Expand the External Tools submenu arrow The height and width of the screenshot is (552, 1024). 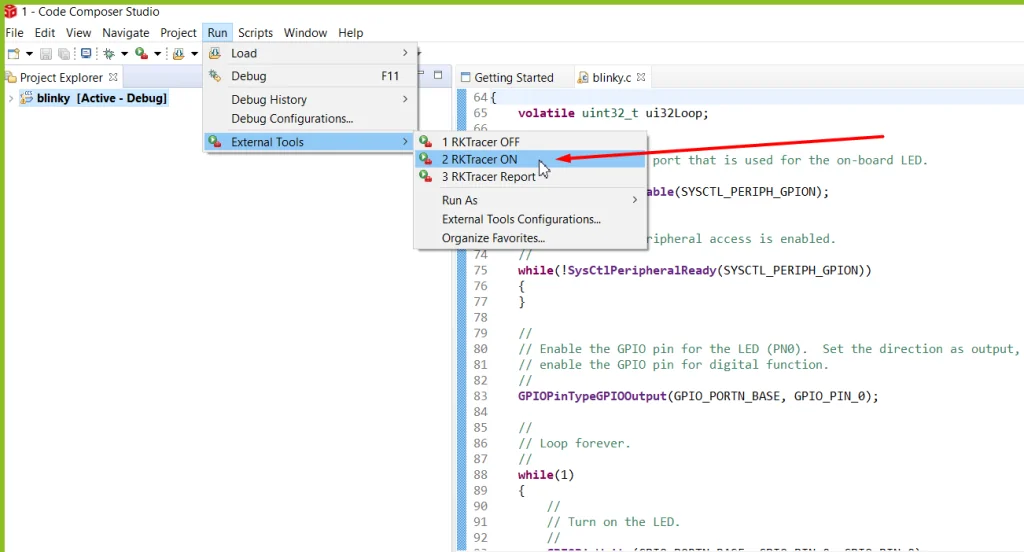(405, 142)
